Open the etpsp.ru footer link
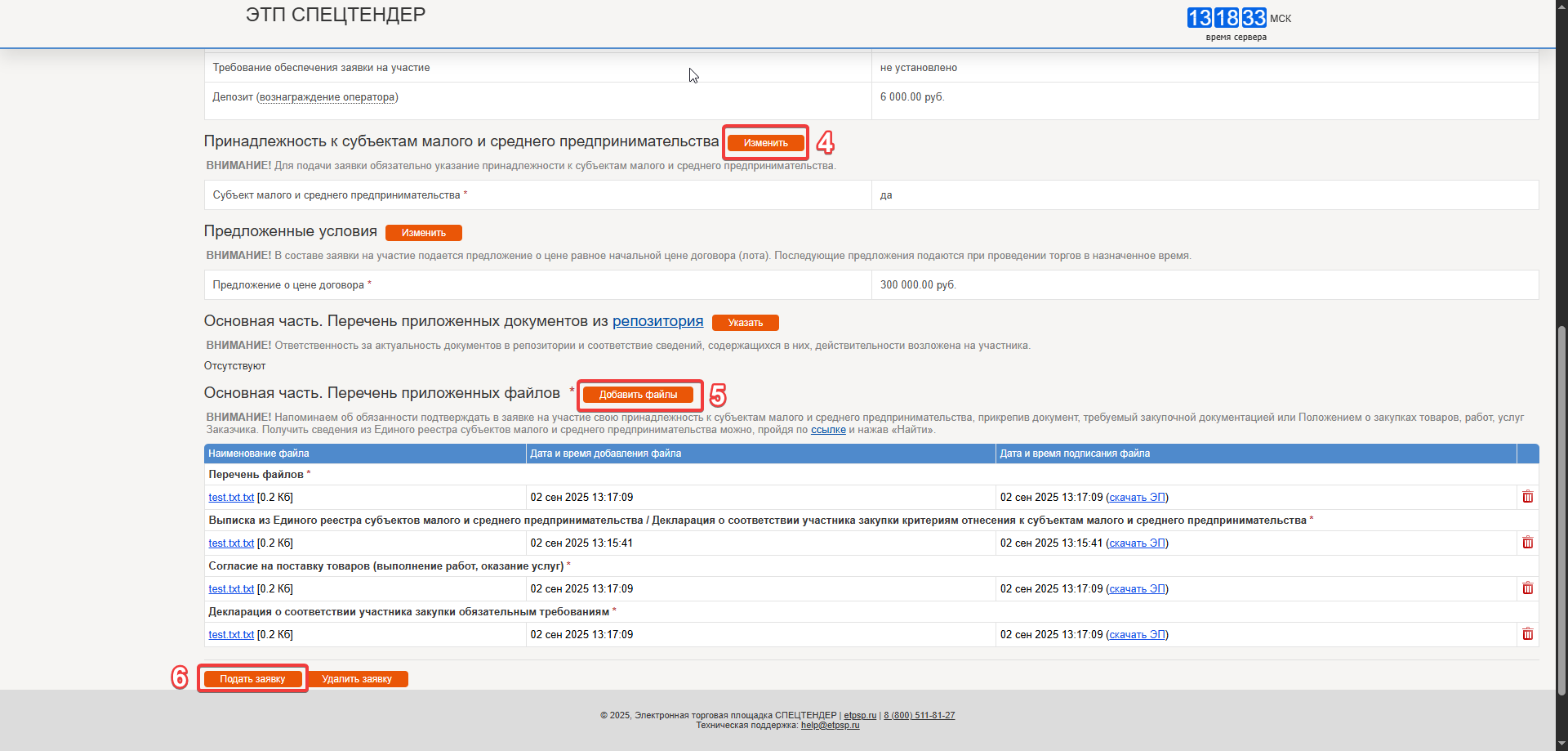Viewport: 1568px width, 751px height. click(860, 716)
